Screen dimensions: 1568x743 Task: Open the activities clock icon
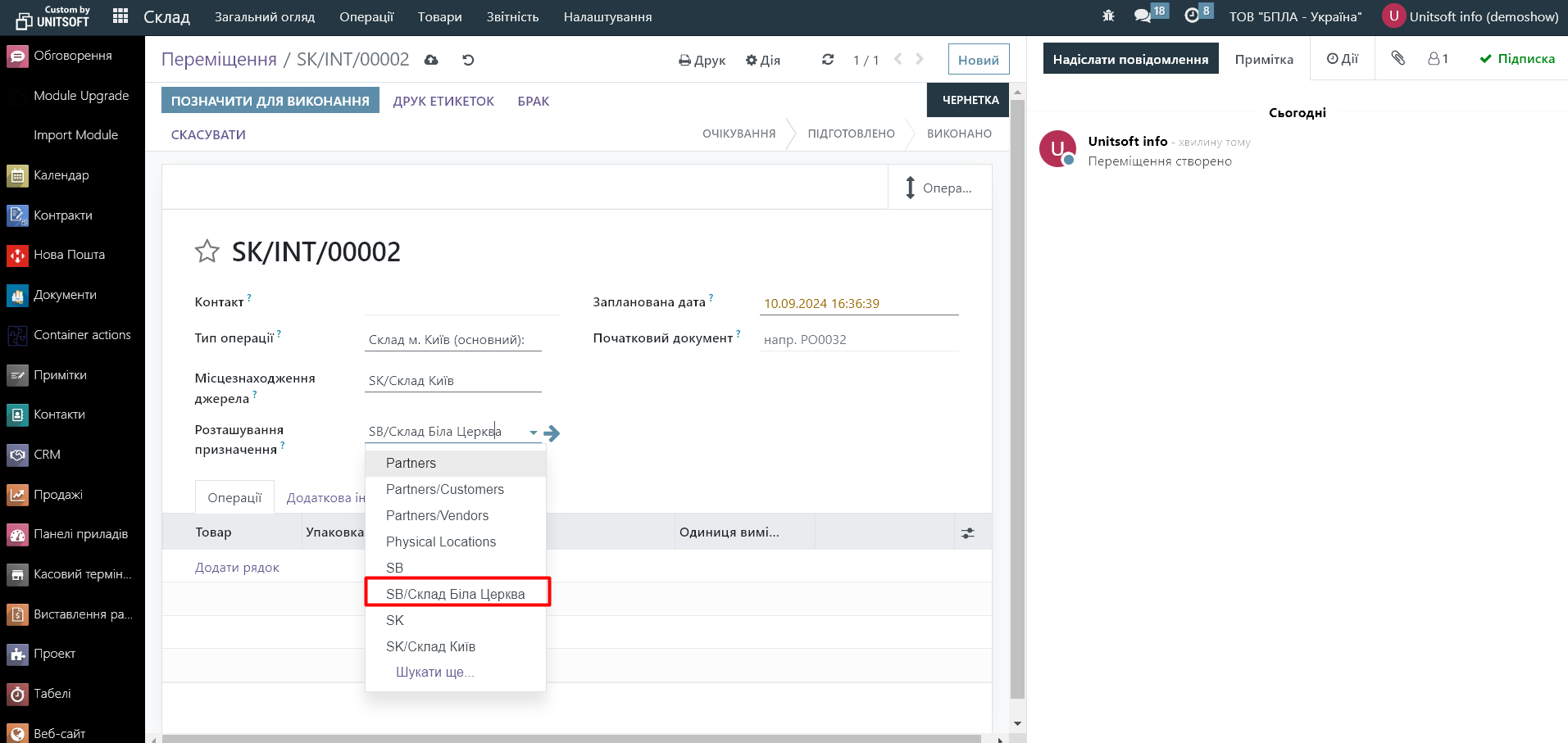1192,16
